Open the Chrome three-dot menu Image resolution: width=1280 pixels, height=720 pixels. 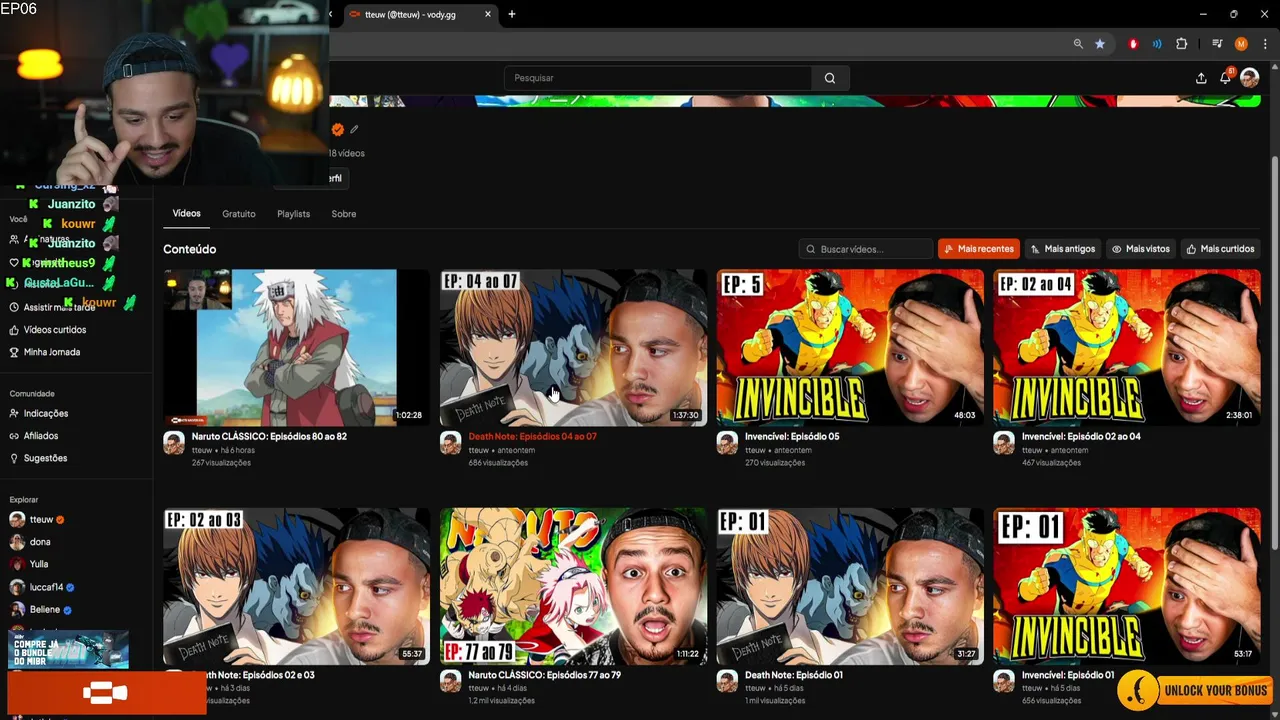click(1265, 44)
